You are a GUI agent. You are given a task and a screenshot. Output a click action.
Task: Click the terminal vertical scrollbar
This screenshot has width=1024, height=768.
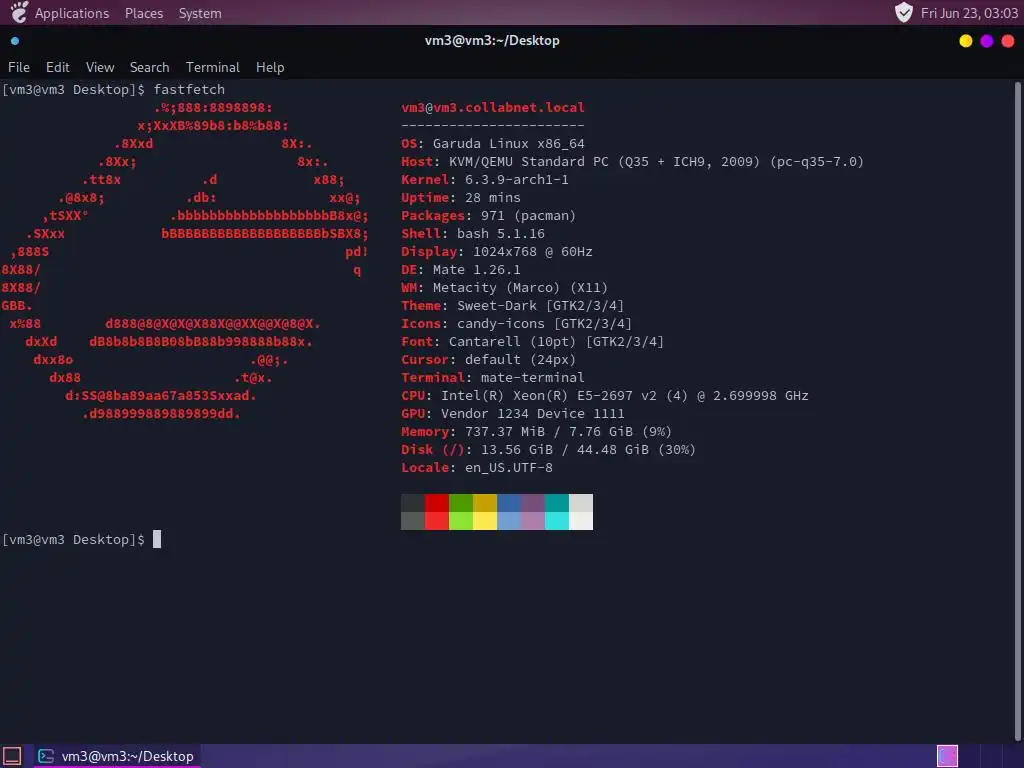tap(1017, 411)
